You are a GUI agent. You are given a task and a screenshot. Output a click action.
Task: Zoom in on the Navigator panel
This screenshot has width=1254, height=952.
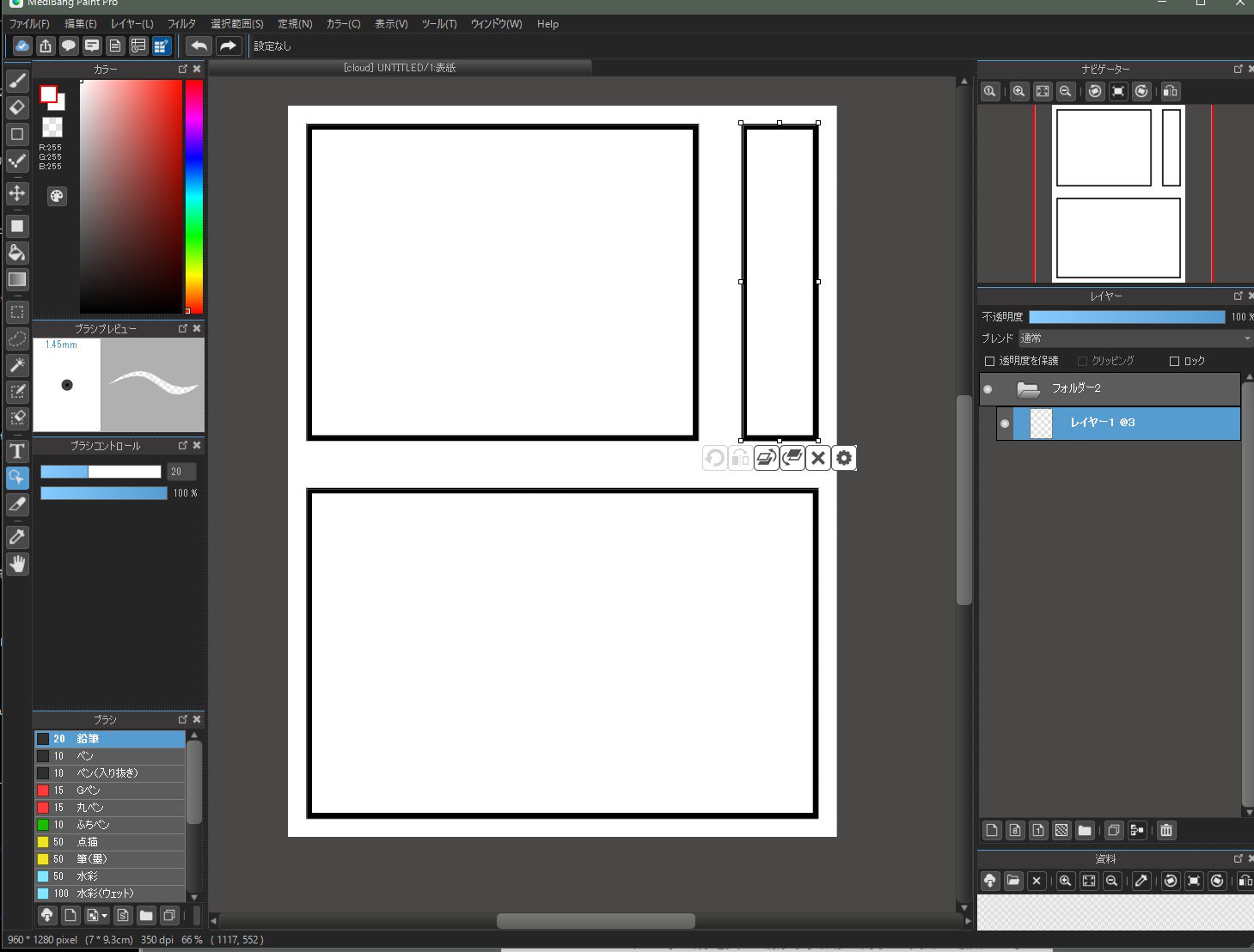coord(1019,91)
